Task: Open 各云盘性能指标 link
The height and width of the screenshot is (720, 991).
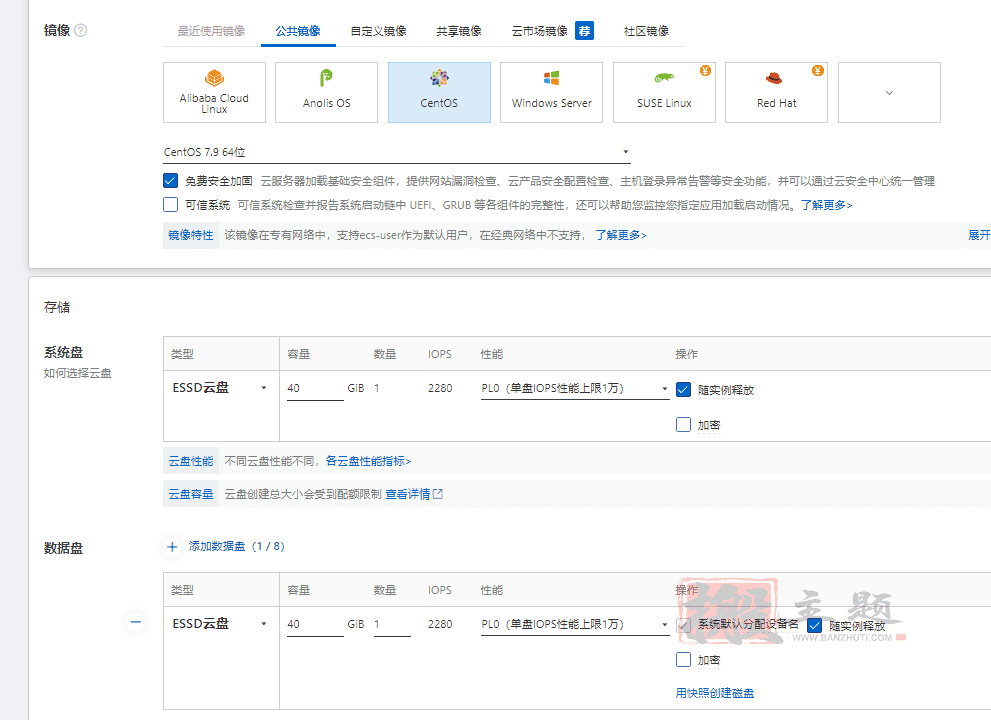Action: coord(368,461)
